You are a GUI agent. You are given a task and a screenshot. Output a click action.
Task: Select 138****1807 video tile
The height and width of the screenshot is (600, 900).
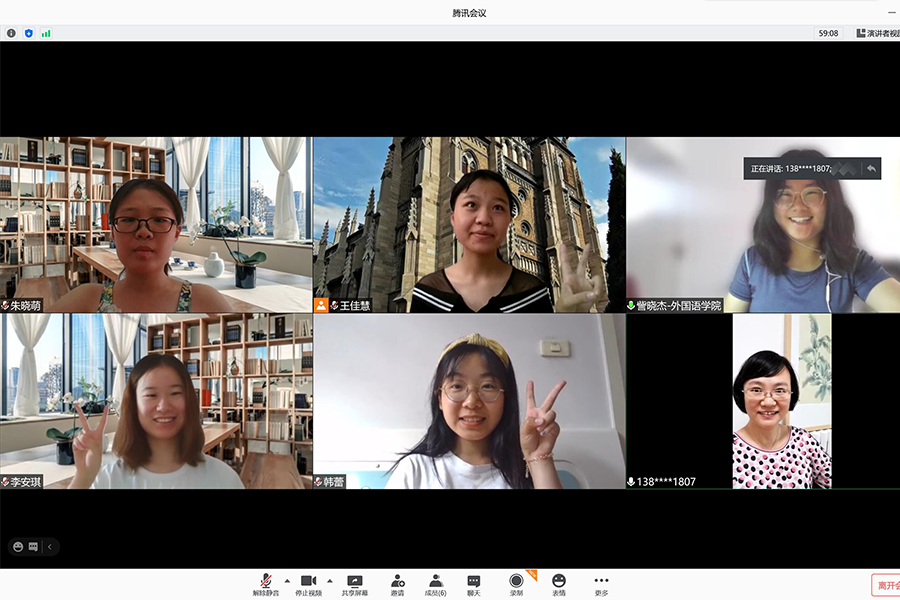click(763, 401)
